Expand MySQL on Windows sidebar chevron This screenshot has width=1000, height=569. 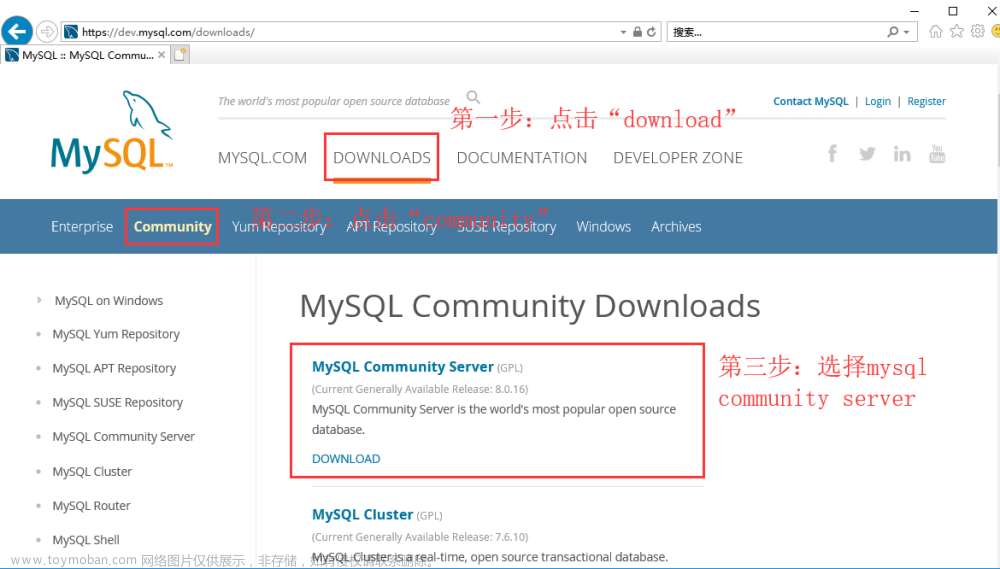(x=40, y=300)
